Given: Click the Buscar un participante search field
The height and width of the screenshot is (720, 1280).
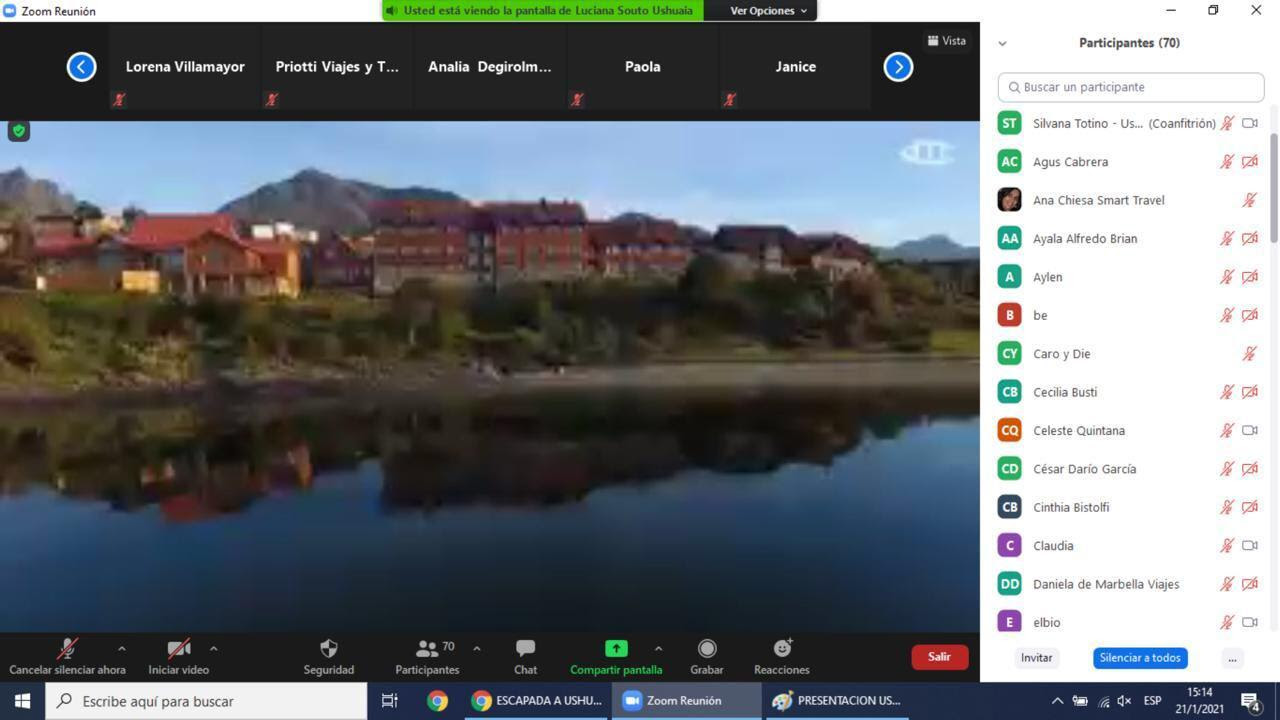Looking at the screenshot, I should tap(1131, 87).
